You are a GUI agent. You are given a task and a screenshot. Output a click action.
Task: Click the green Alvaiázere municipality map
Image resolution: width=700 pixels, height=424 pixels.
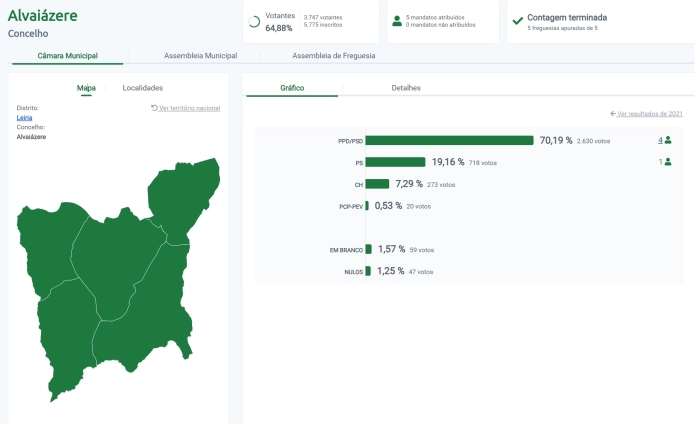[110, 280]
